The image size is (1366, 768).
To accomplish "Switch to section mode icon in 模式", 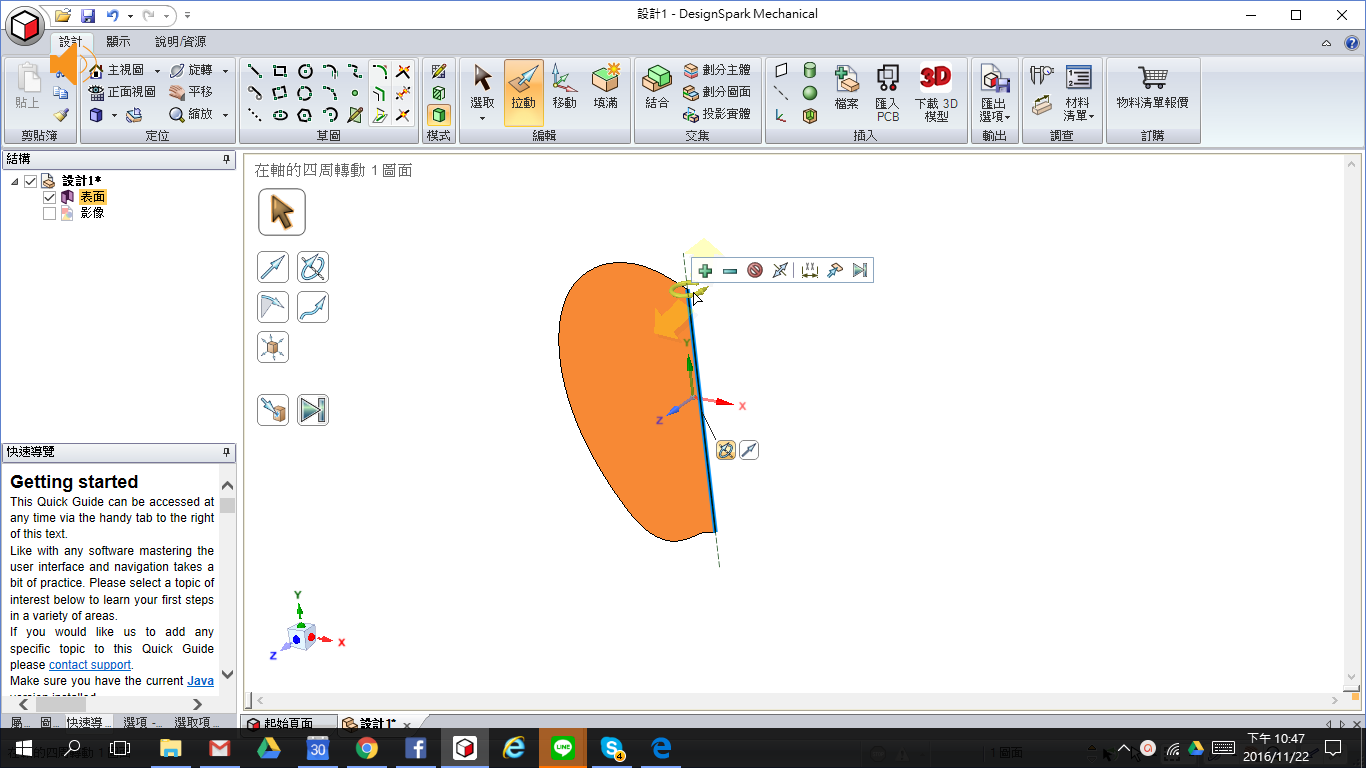I will click(x=438, y=93).
